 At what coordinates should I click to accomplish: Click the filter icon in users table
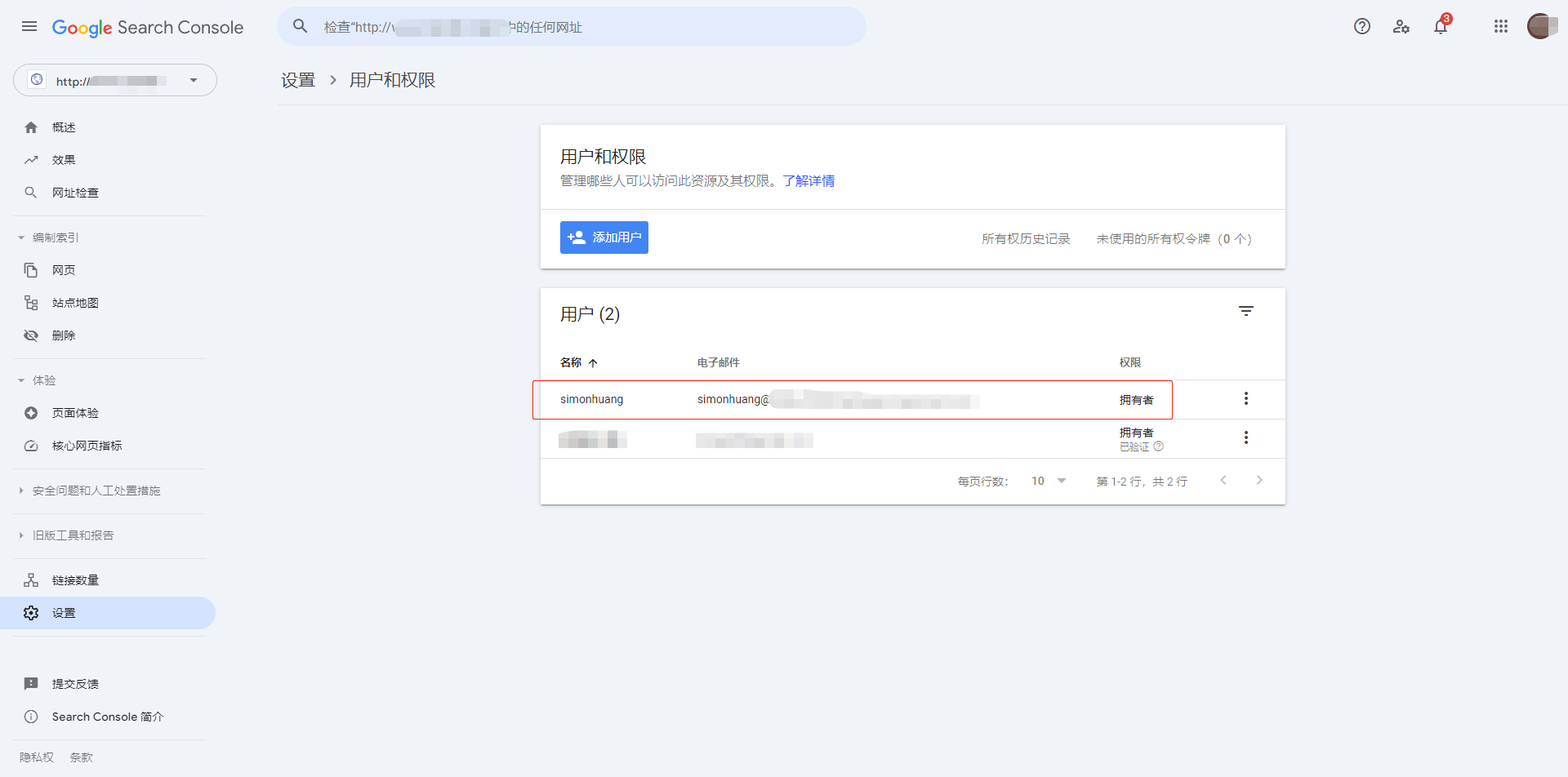[1245, 311]
